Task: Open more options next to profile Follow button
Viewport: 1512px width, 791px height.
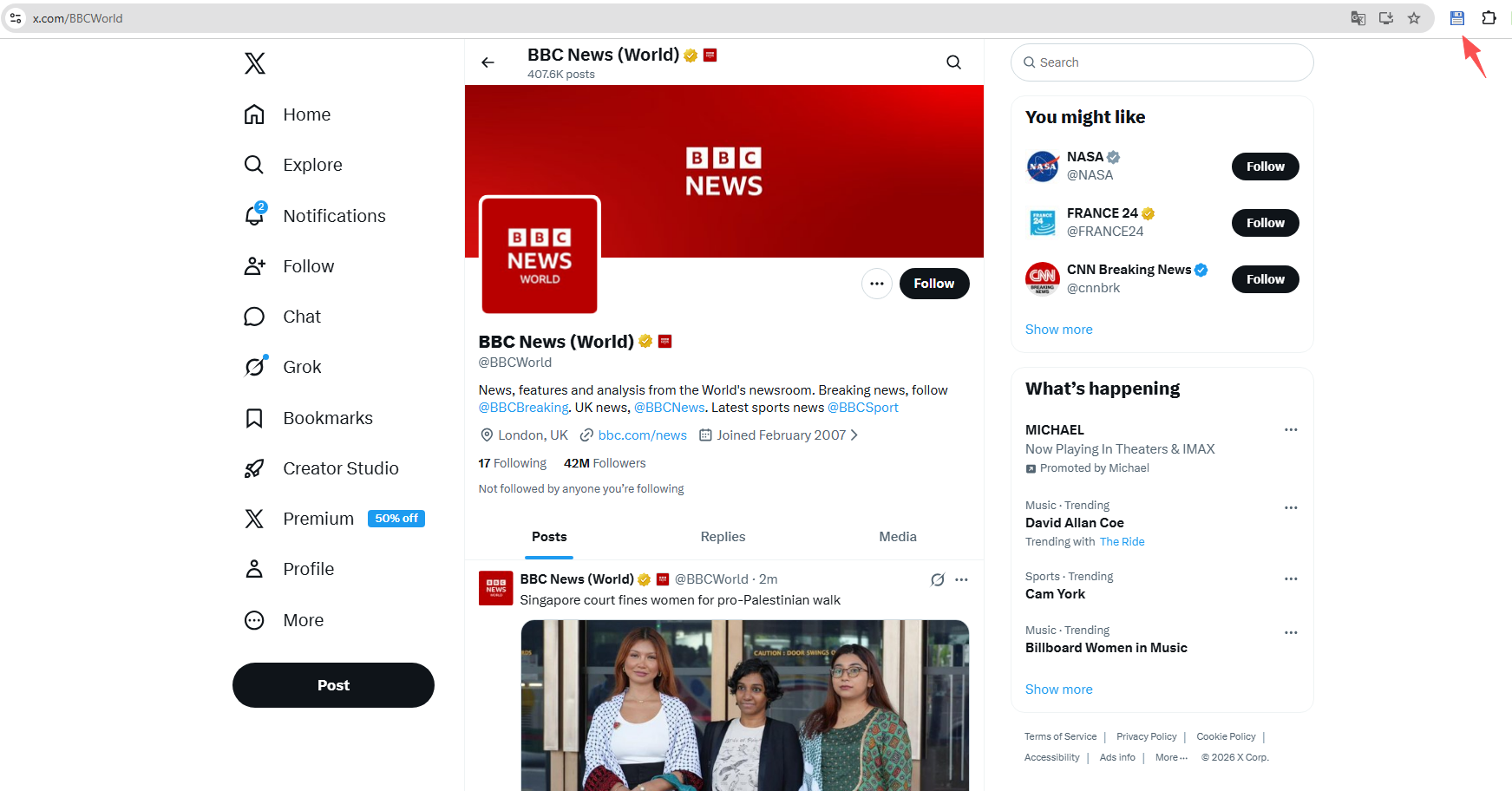Action: pyautogui.click(x=877, y=284)
